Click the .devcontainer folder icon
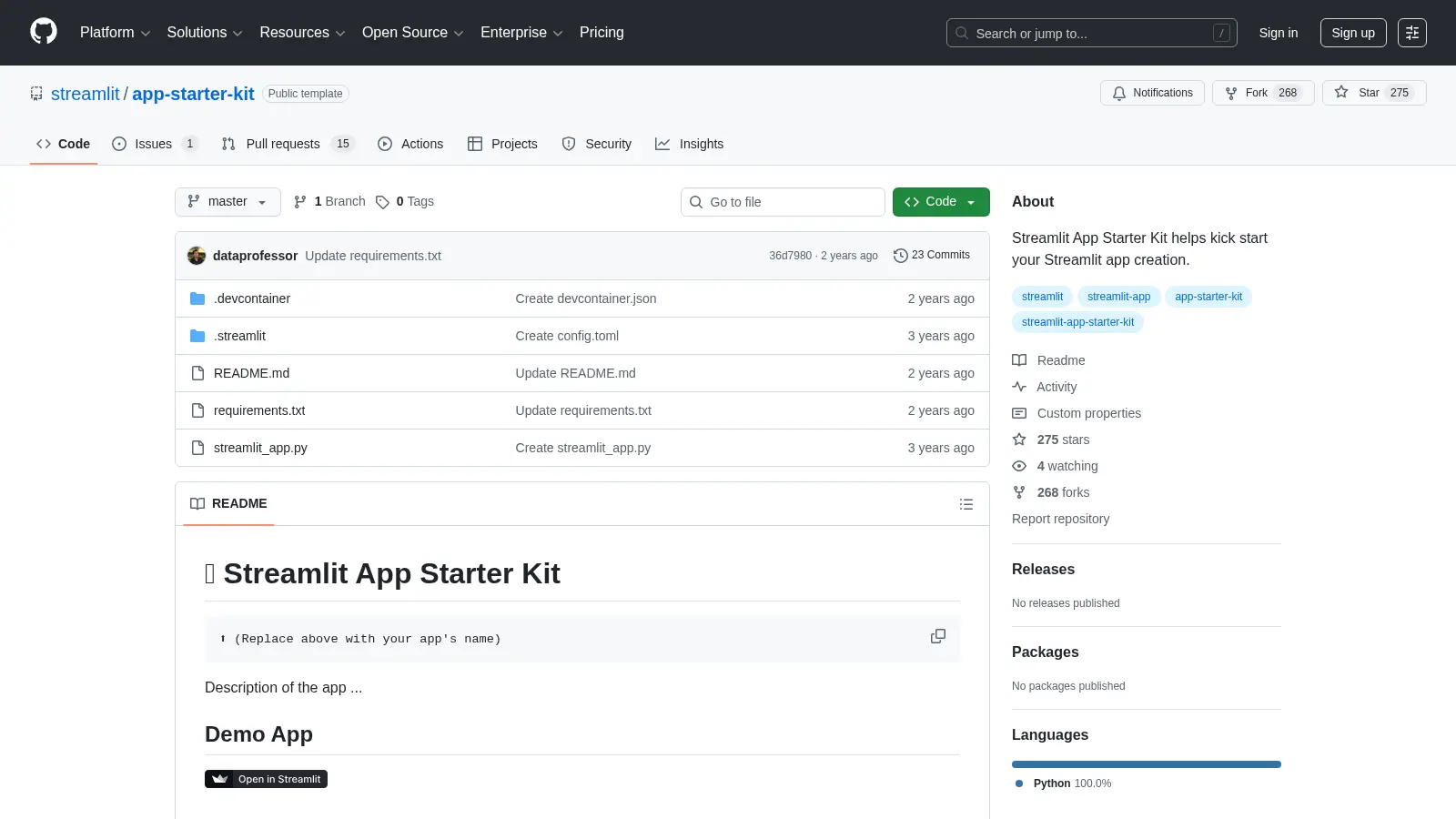The height and width of the screenshot is (819, 1456). [x=197, y=298]
